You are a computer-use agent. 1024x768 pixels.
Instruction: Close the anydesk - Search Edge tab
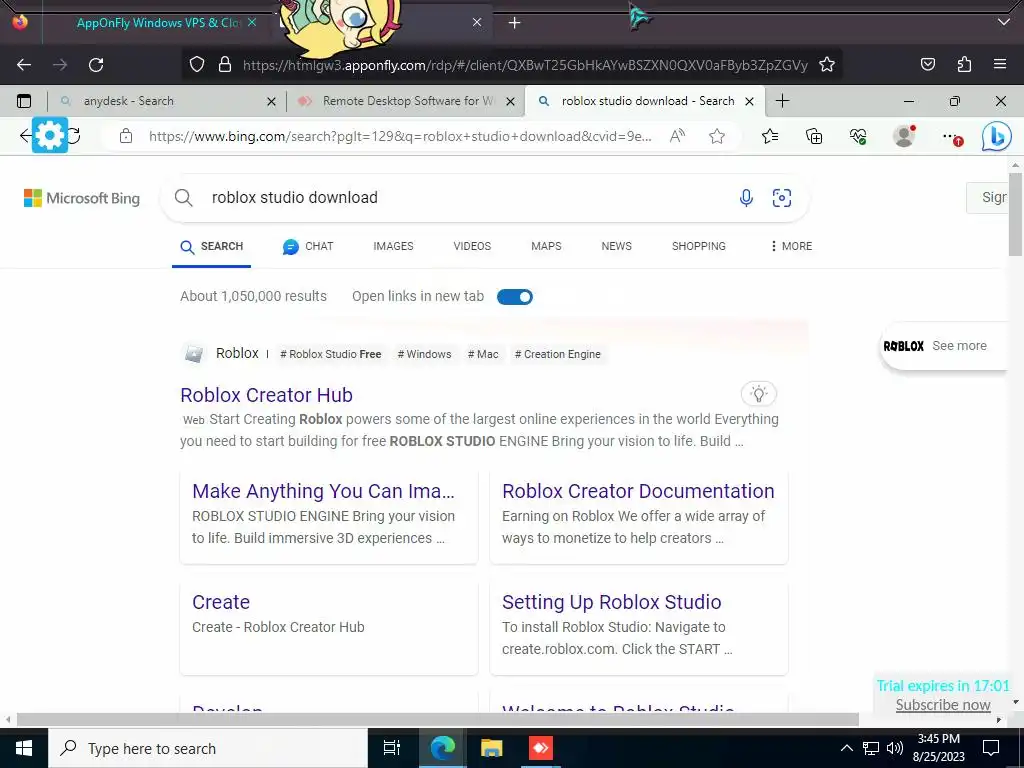pos(272,102)
